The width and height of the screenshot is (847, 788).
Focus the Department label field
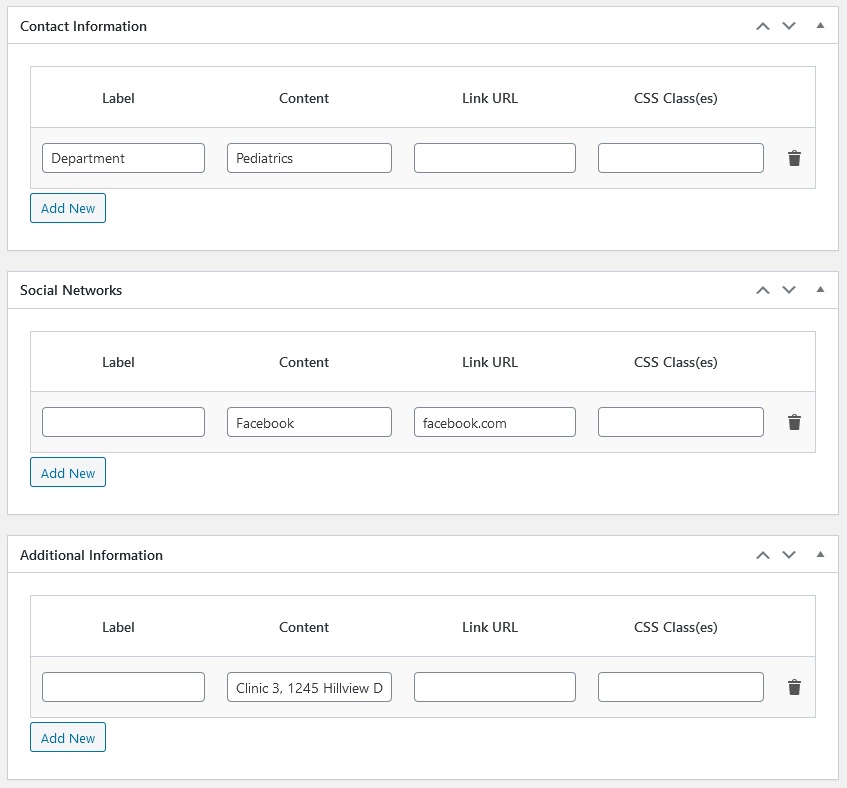pos(123,158)
